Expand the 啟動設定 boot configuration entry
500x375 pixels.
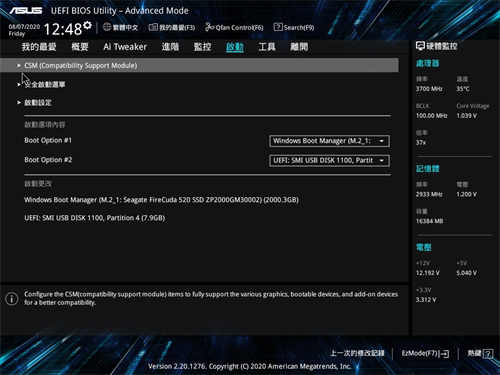coord(38,103)
